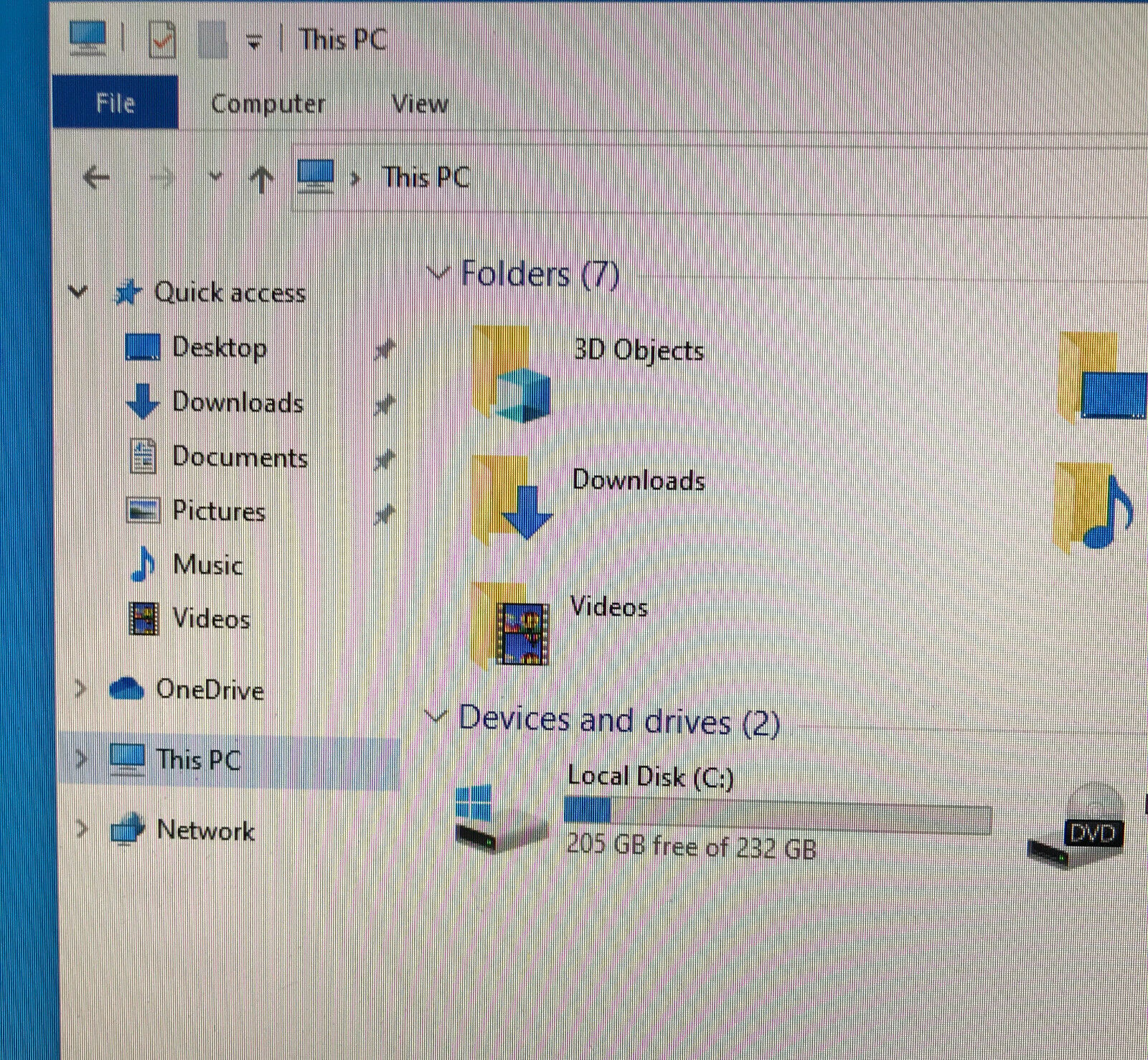Open Pictures in Quick access sidebar
This screenshot has height=1060, width=1148.
coord(219,511)
